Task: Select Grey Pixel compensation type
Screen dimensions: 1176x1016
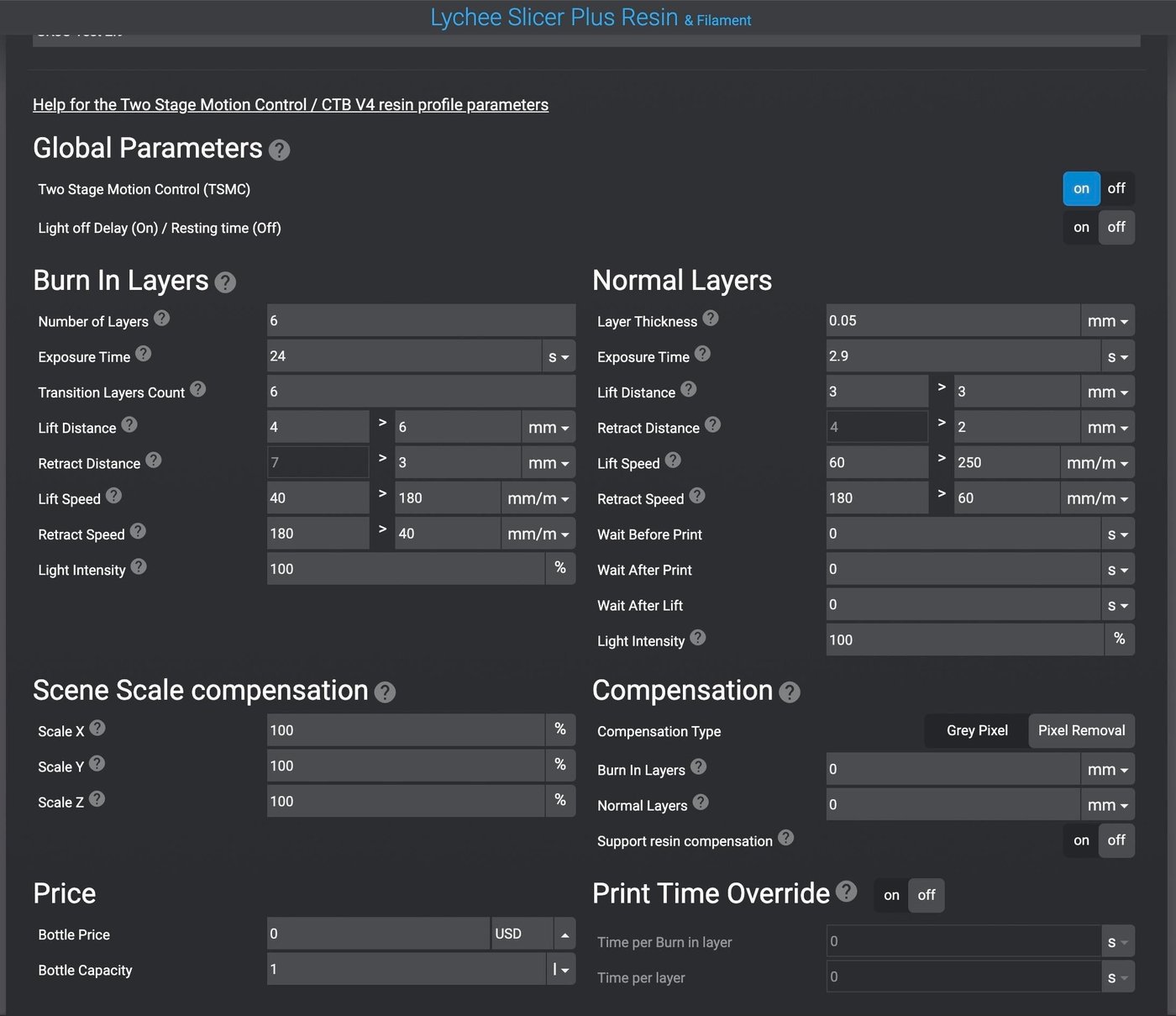Action: click(977, 730)
